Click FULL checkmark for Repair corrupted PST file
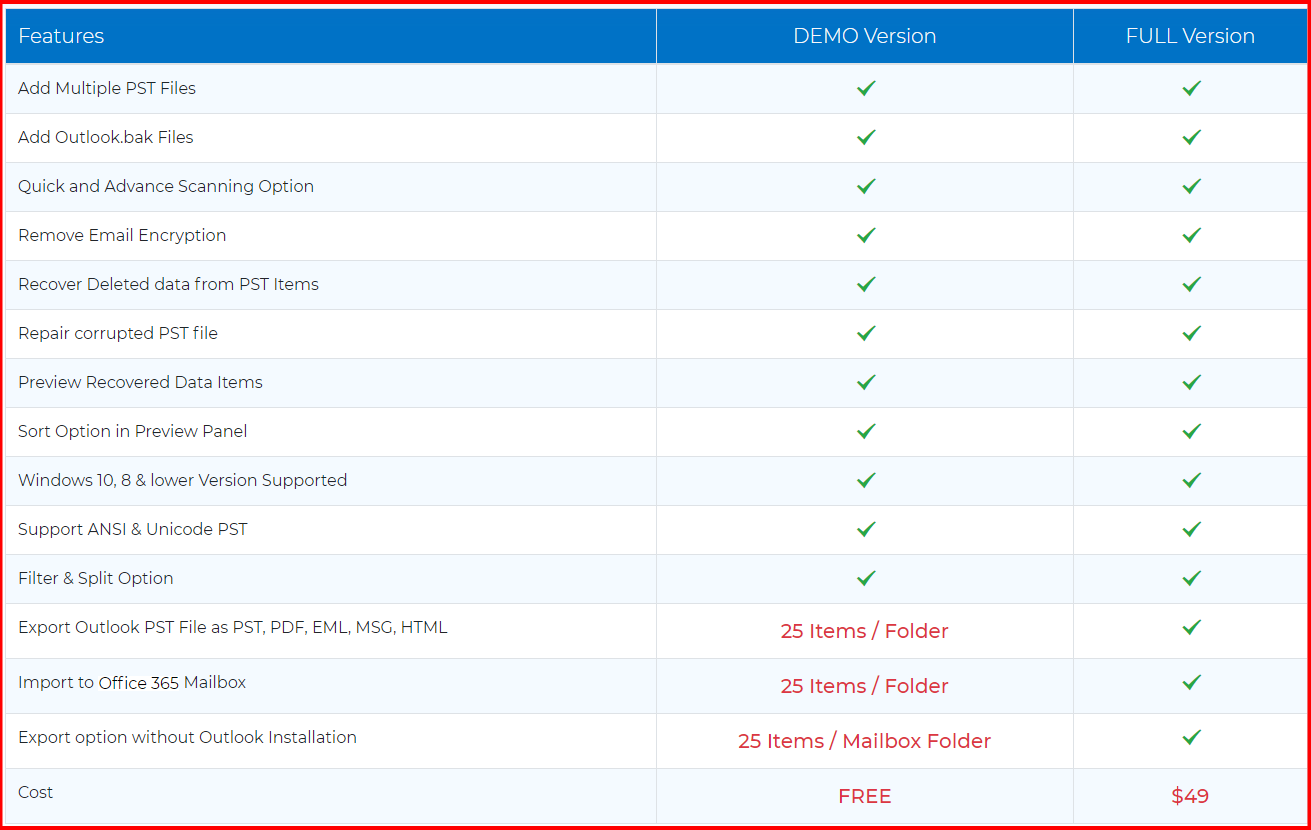This screenshot has height=830, width=1311. tap(1191, 333)
